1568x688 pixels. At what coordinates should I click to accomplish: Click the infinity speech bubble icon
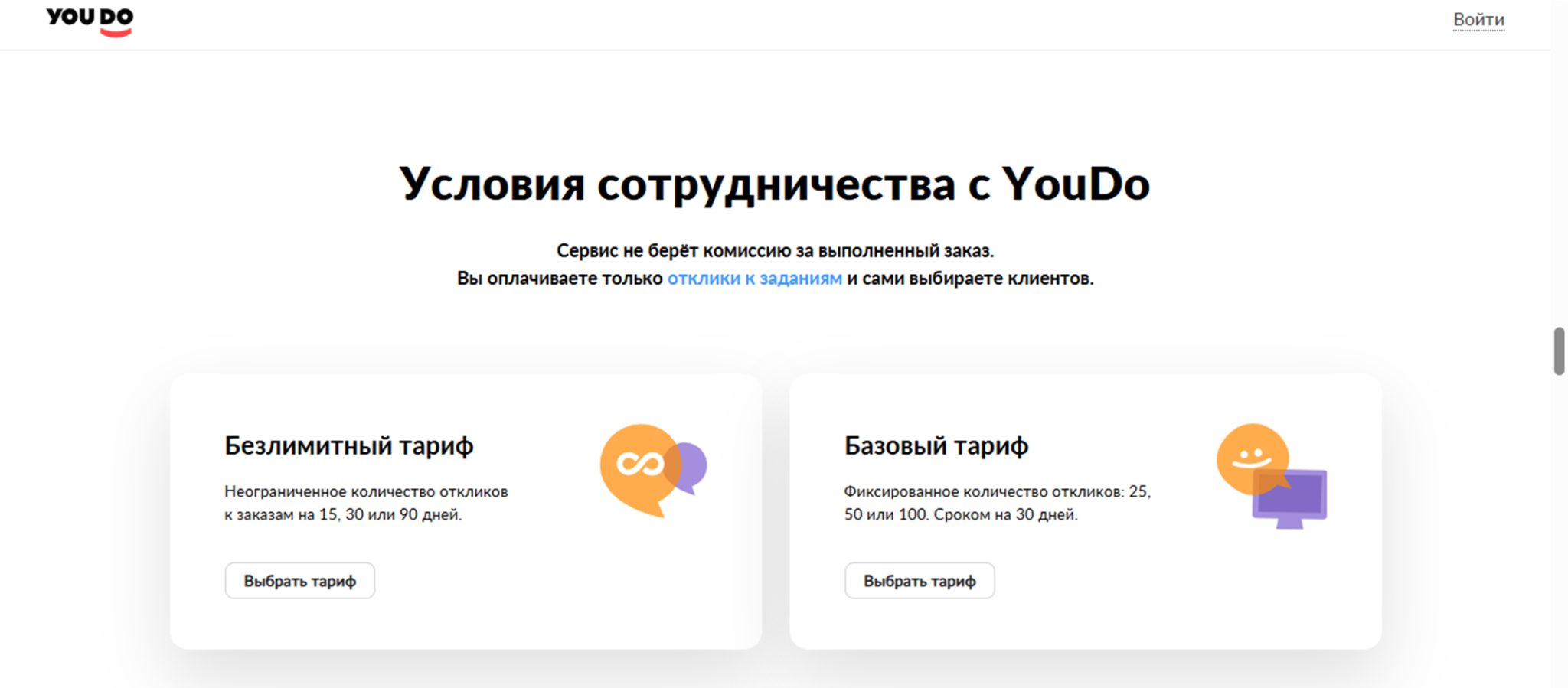tap(653, 471)
